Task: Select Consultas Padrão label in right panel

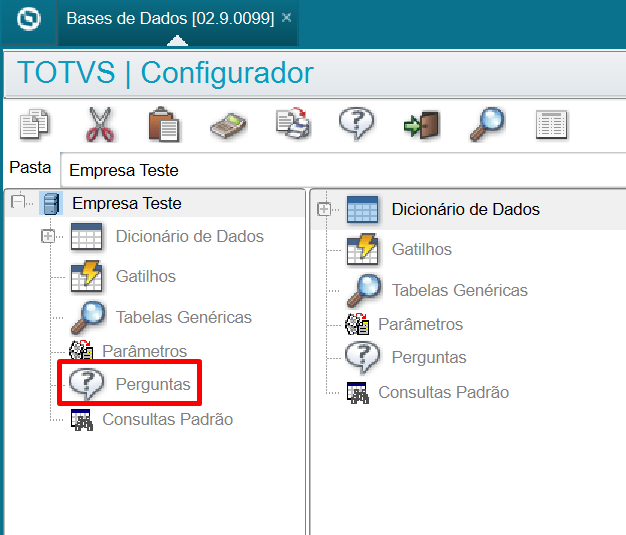Action: [444, 392]
